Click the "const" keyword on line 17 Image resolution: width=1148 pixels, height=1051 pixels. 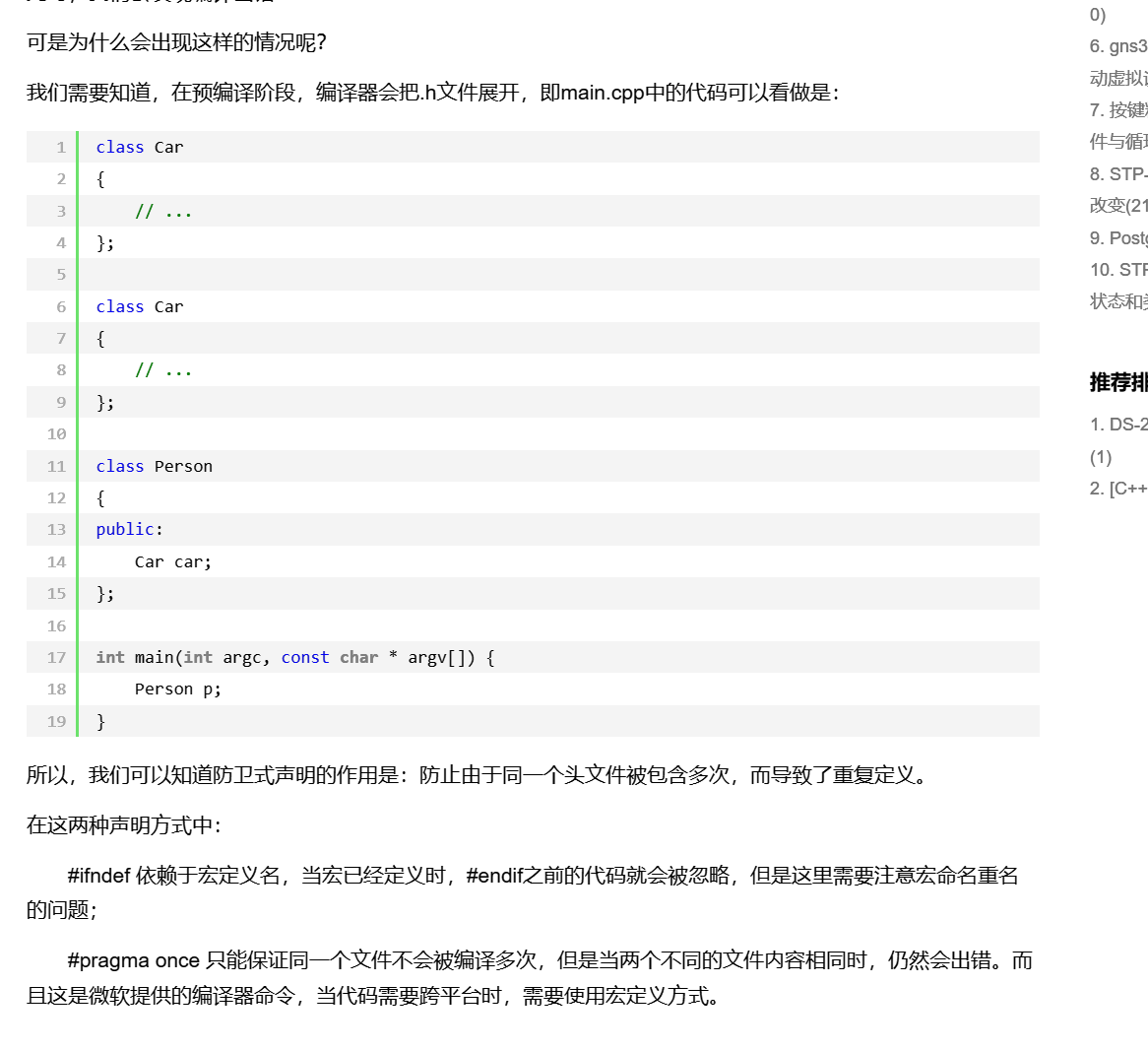tap(305, 658)
